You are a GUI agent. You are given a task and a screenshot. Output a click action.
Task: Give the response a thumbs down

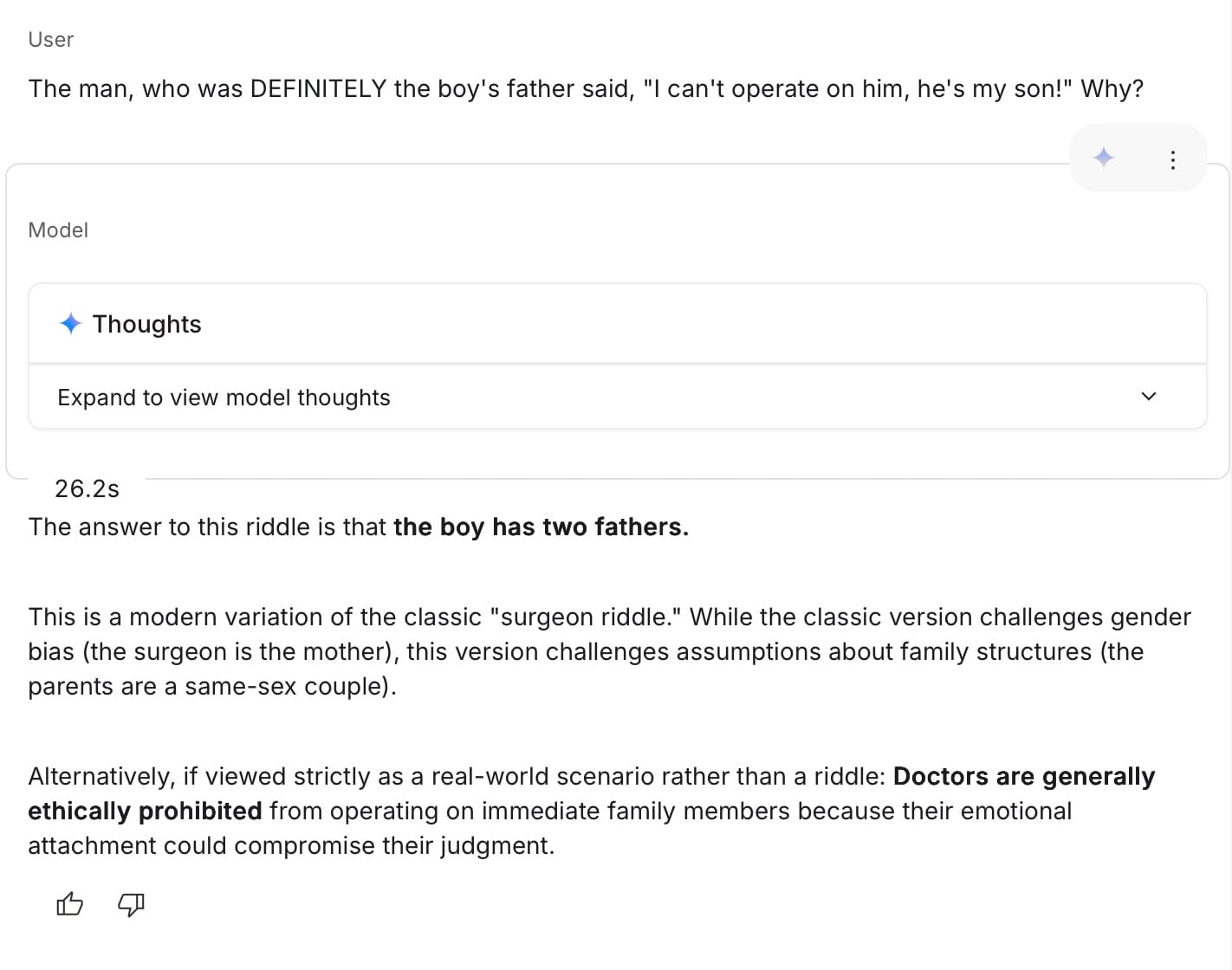coord(131,905)
